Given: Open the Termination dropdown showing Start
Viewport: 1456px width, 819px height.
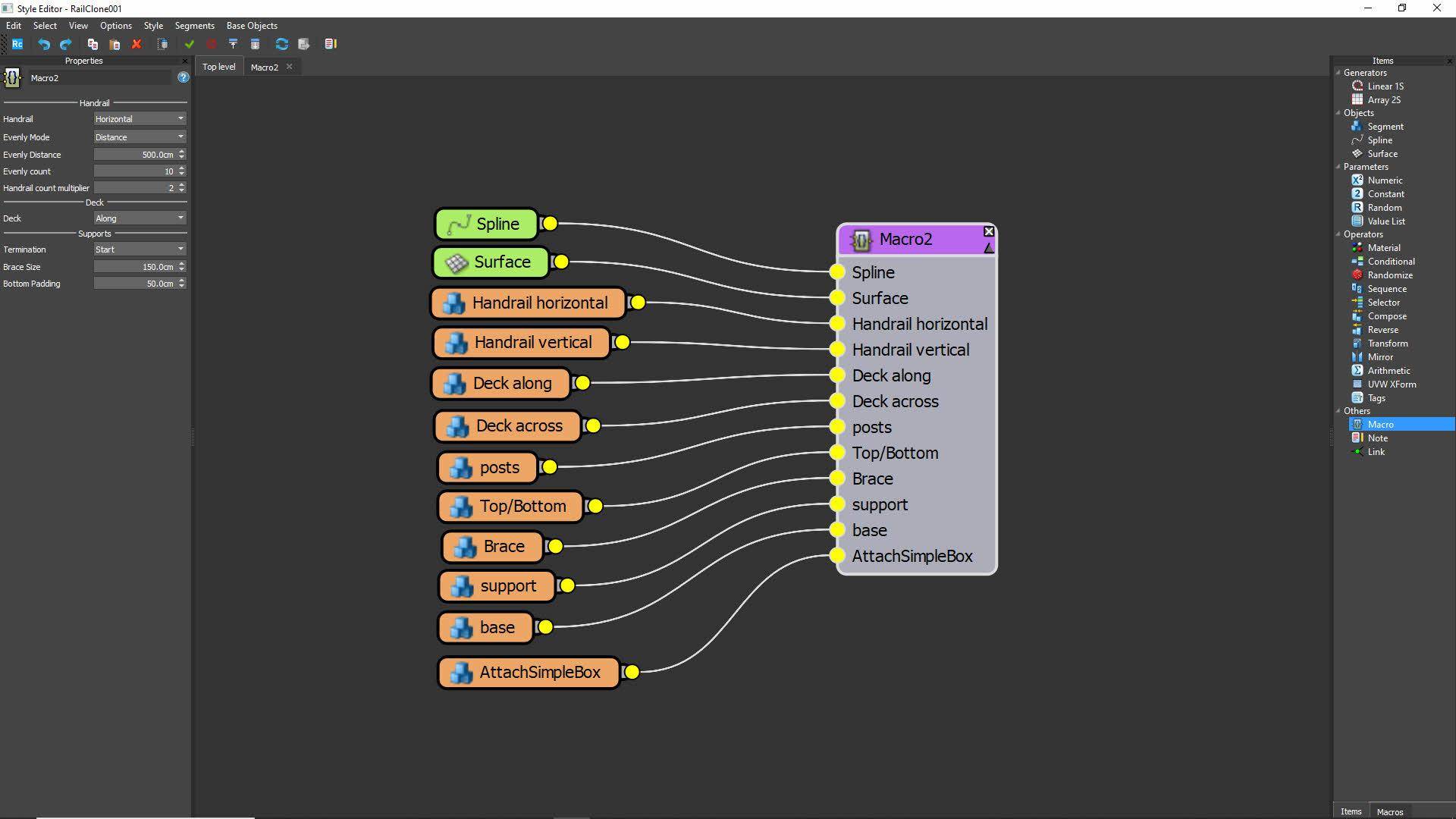Looking at the screenshot, I should click(x=140, y=249).
